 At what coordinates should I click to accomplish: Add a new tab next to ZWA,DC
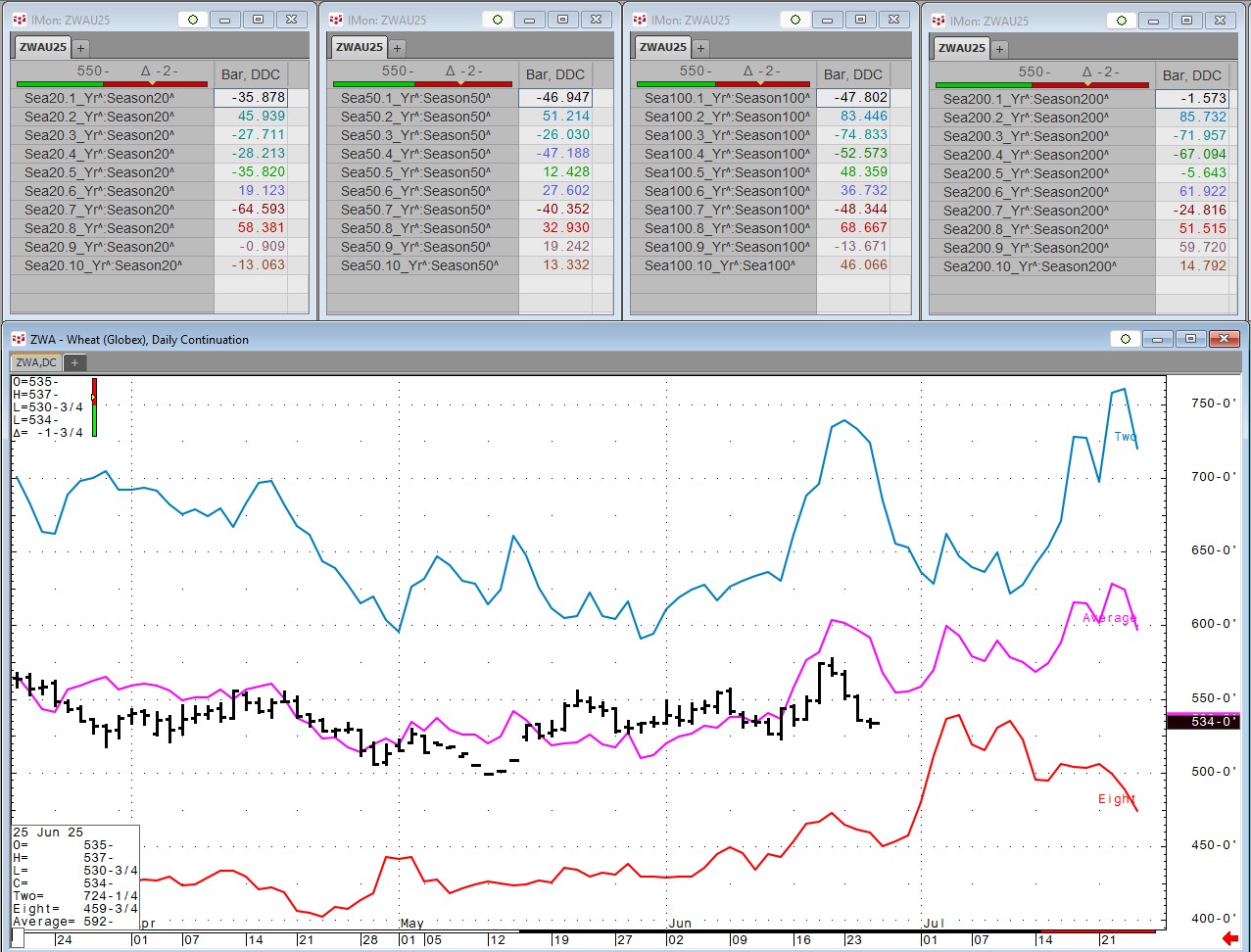[74, 362]
